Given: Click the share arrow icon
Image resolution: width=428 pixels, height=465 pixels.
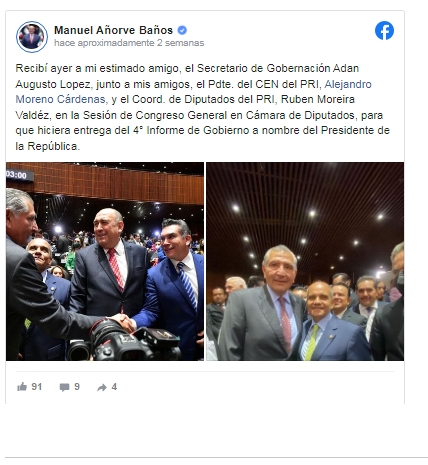Looking at the screenshot, I should click(102, 387).
